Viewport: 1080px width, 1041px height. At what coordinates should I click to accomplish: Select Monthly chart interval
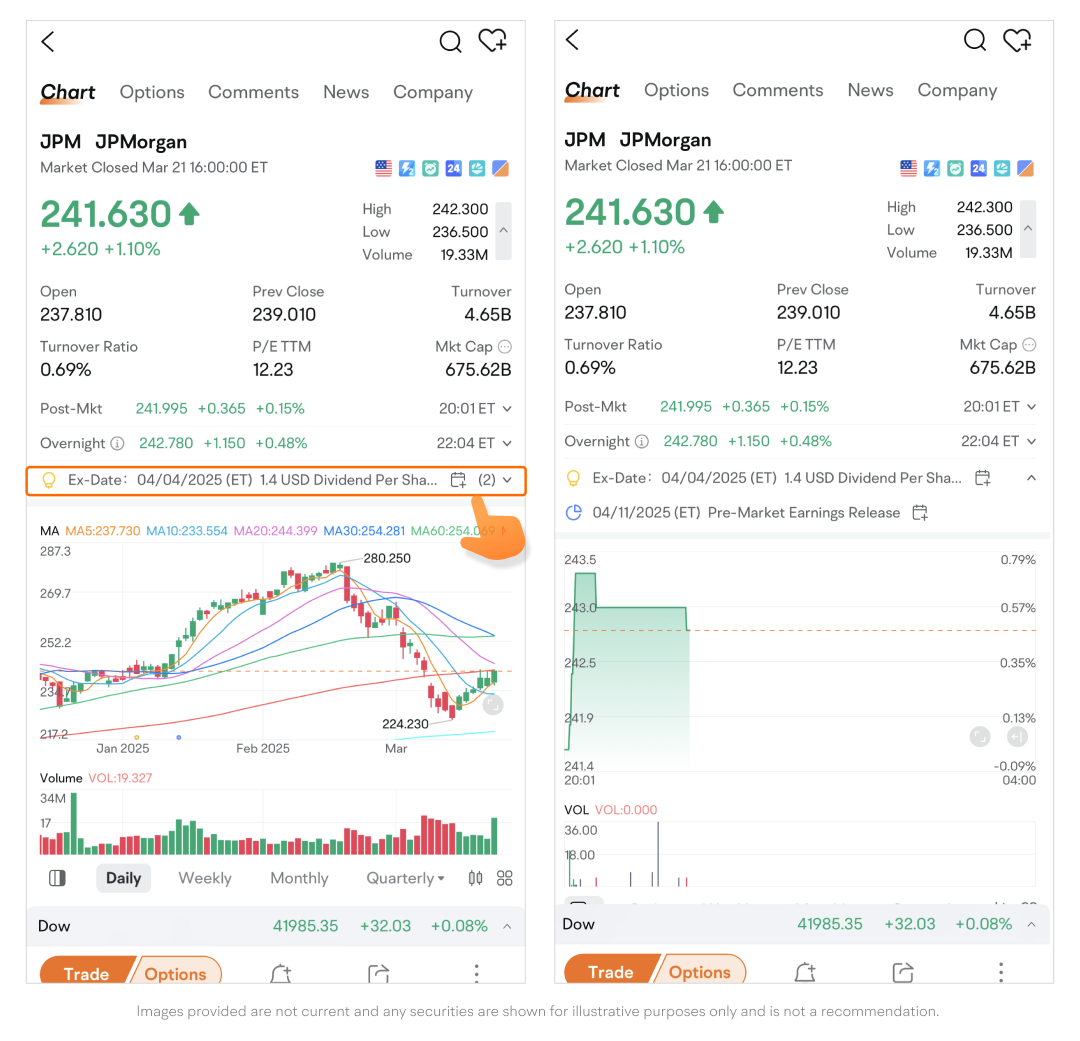click(x=299, y=878)
